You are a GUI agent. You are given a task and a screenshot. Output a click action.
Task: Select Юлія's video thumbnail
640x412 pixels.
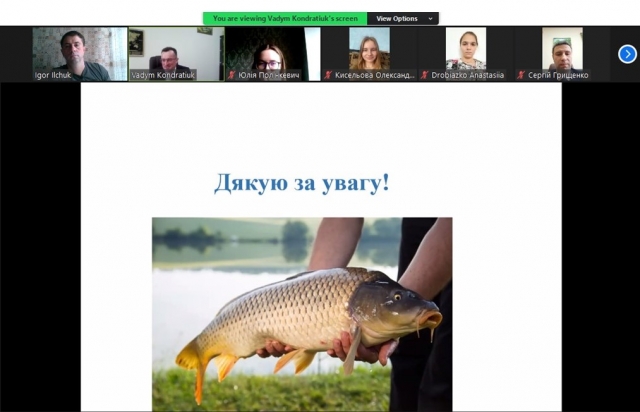[x=273, y=54]
